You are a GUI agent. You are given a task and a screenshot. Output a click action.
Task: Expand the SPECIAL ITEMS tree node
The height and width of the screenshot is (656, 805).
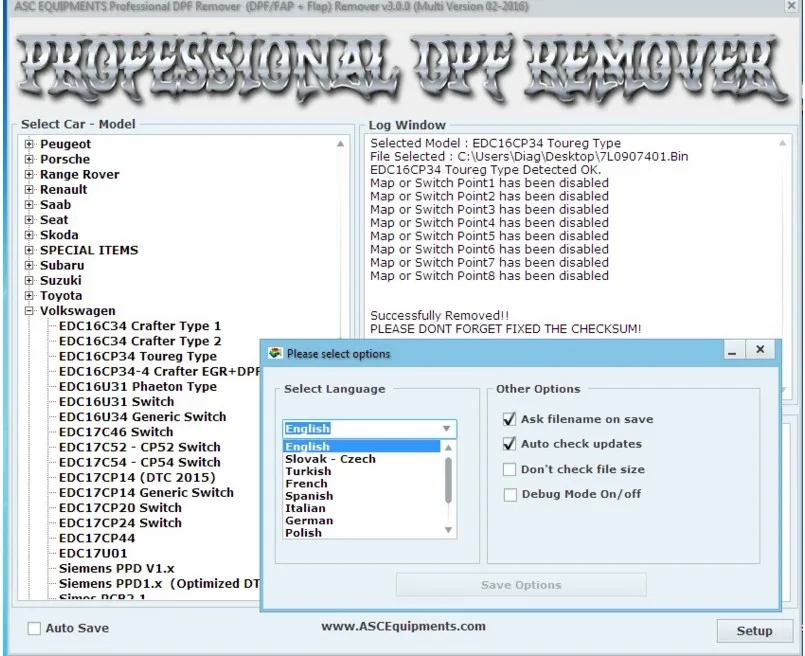point(29,250)
